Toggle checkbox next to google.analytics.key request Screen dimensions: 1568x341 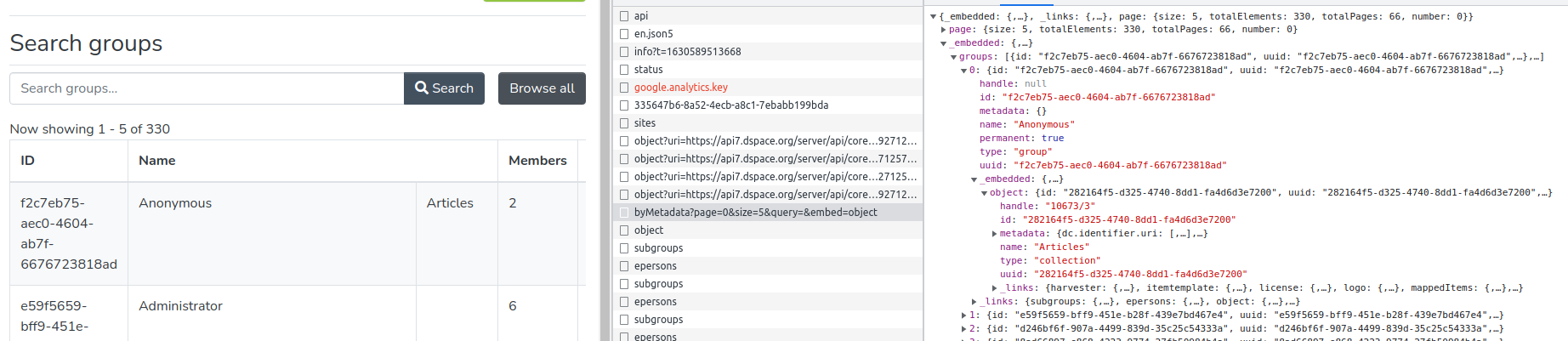coord(624,88)
